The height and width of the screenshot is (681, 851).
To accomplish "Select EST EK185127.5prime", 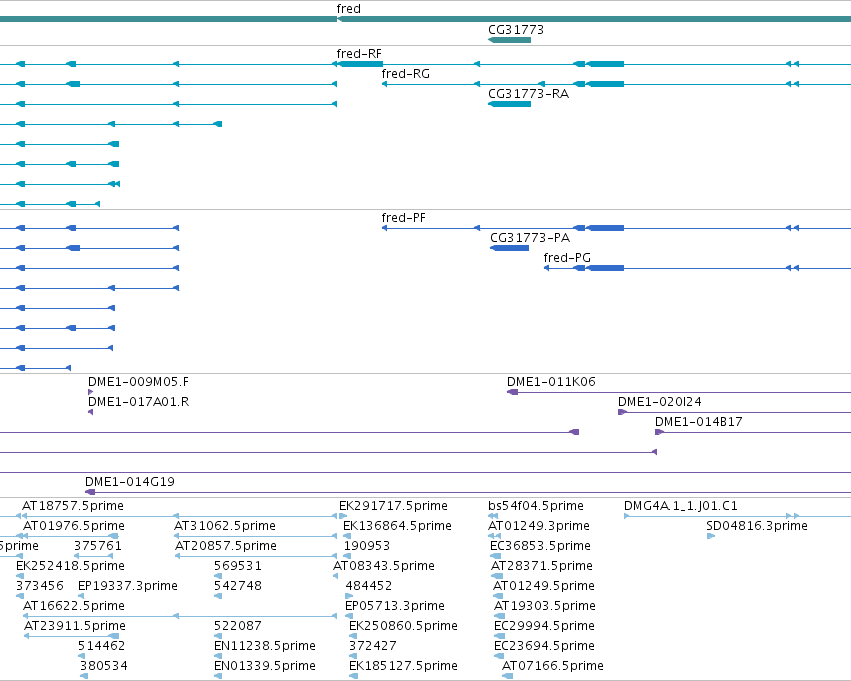I will pos(403,666).
